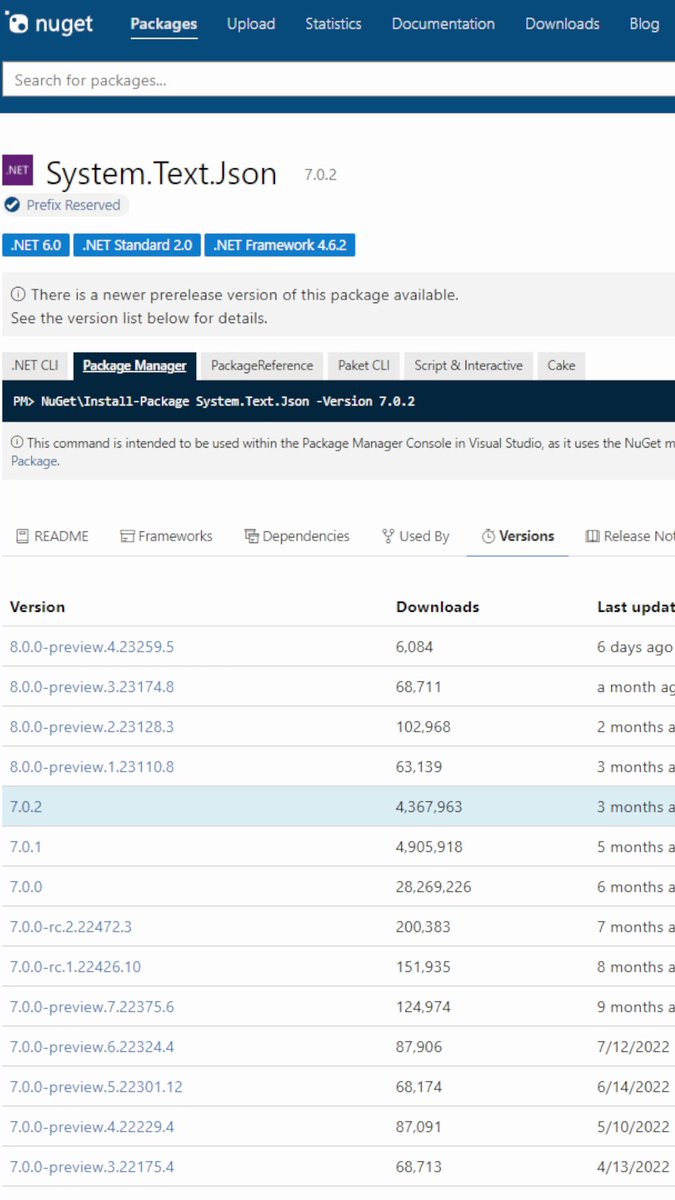Click the .NET package icon
Screen dimensions: 675x1200
pos(18,171)
